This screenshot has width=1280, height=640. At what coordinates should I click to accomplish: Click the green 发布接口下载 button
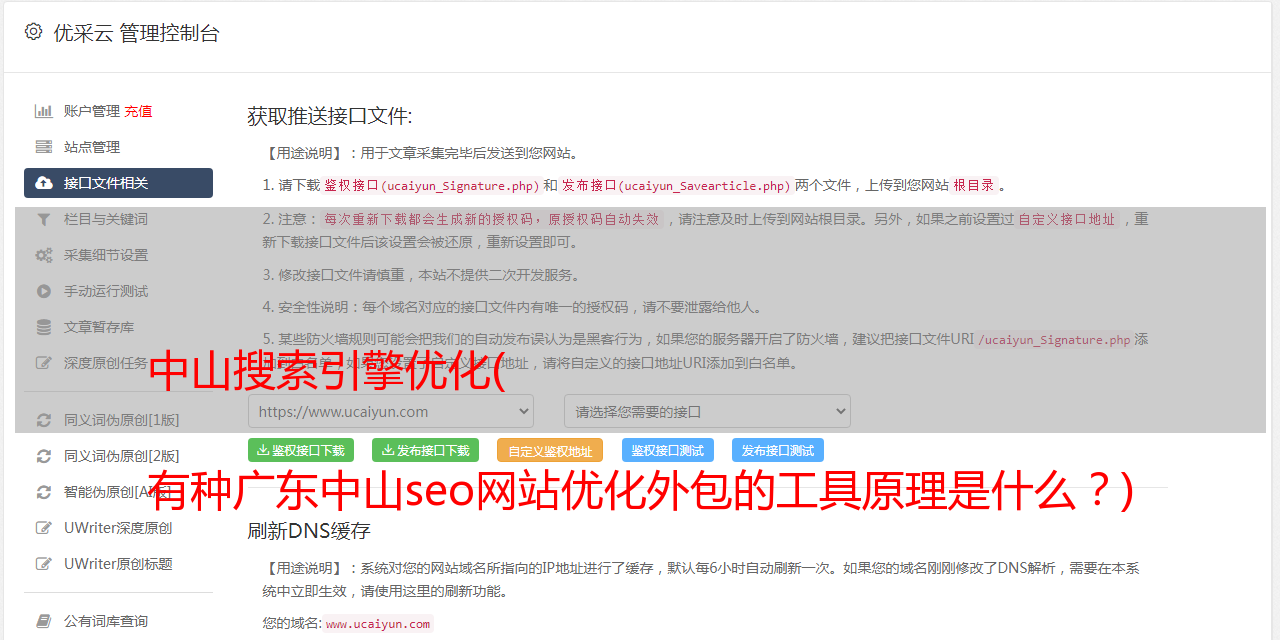click(425, 450)
